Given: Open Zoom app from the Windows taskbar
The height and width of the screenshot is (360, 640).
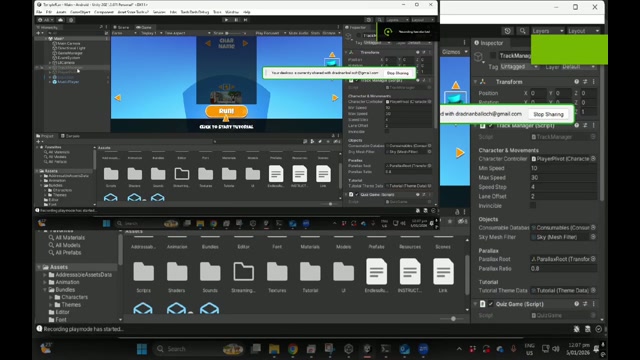Looking at the screenshot, I should pos(423,349).
